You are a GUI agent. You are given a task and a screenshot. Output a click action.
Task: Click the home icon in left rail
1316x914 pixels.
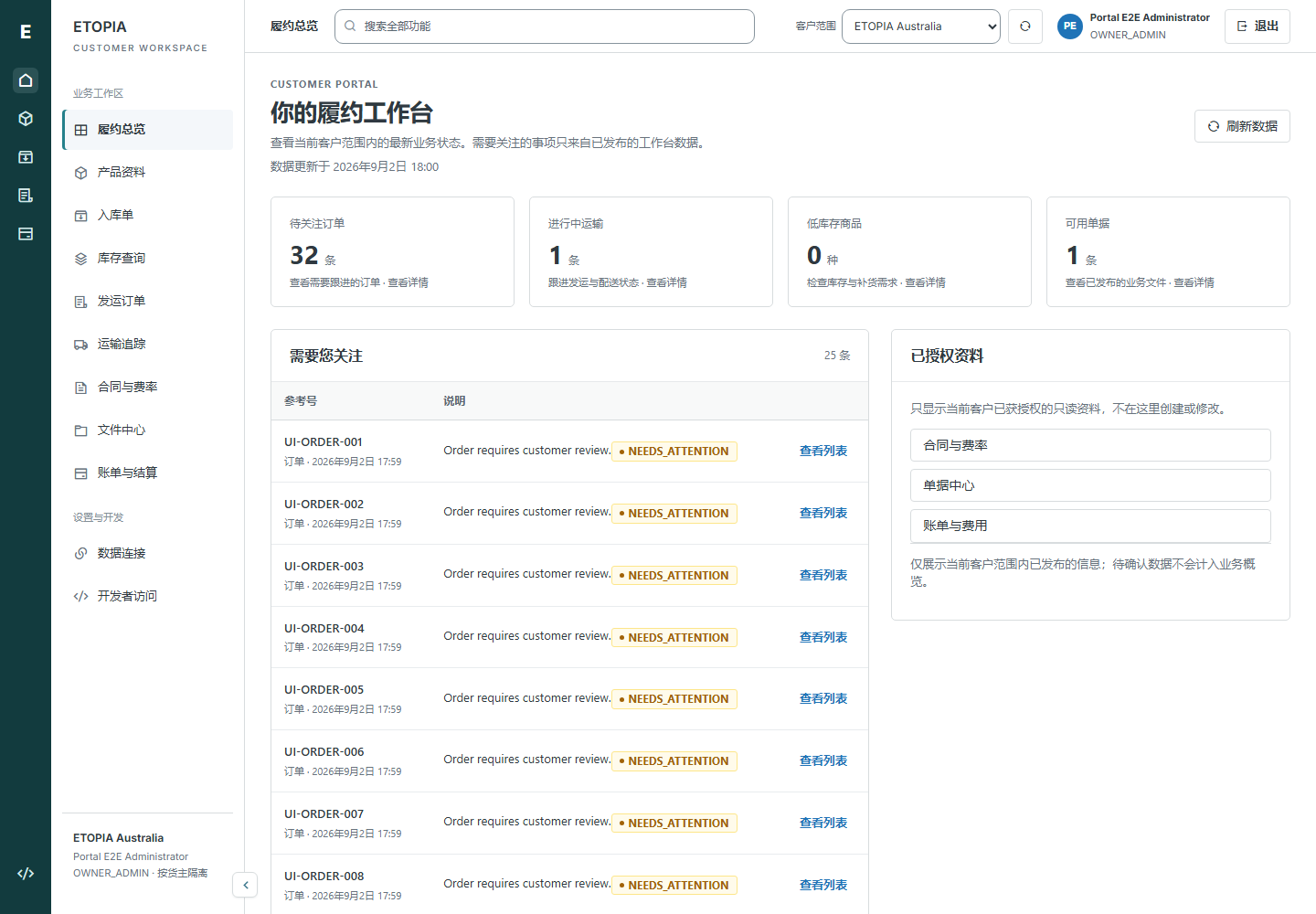pos(26,80)
